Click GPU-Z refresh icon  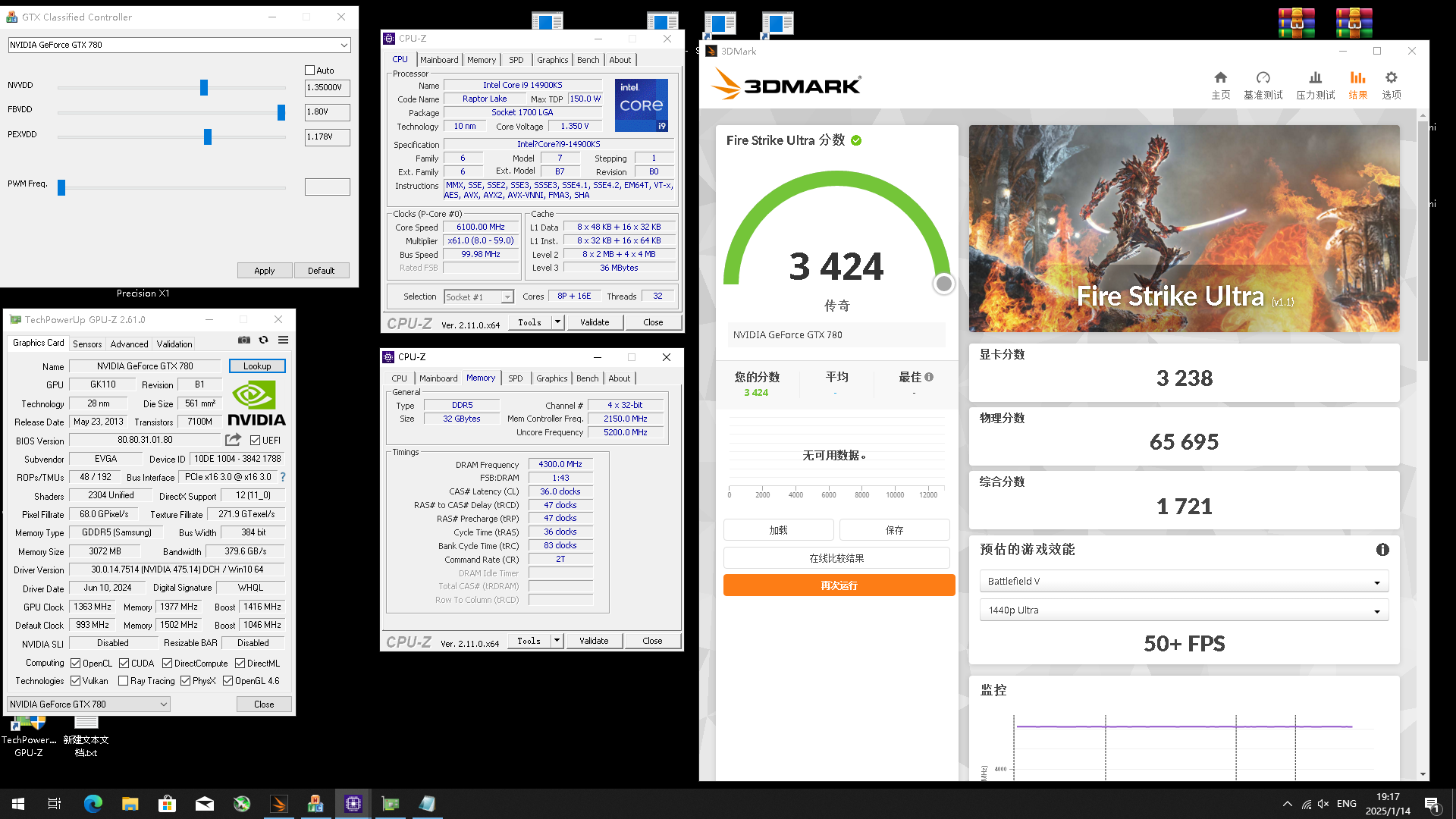[x=263, y=340]
